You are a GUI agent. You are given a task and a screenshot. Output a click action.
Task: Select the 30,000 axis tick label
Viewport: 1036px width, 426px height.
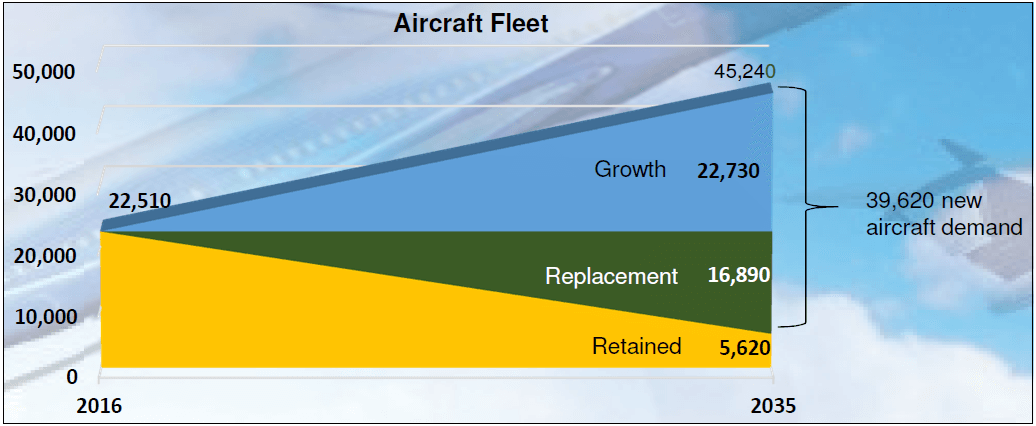click(x=45, y=194)
